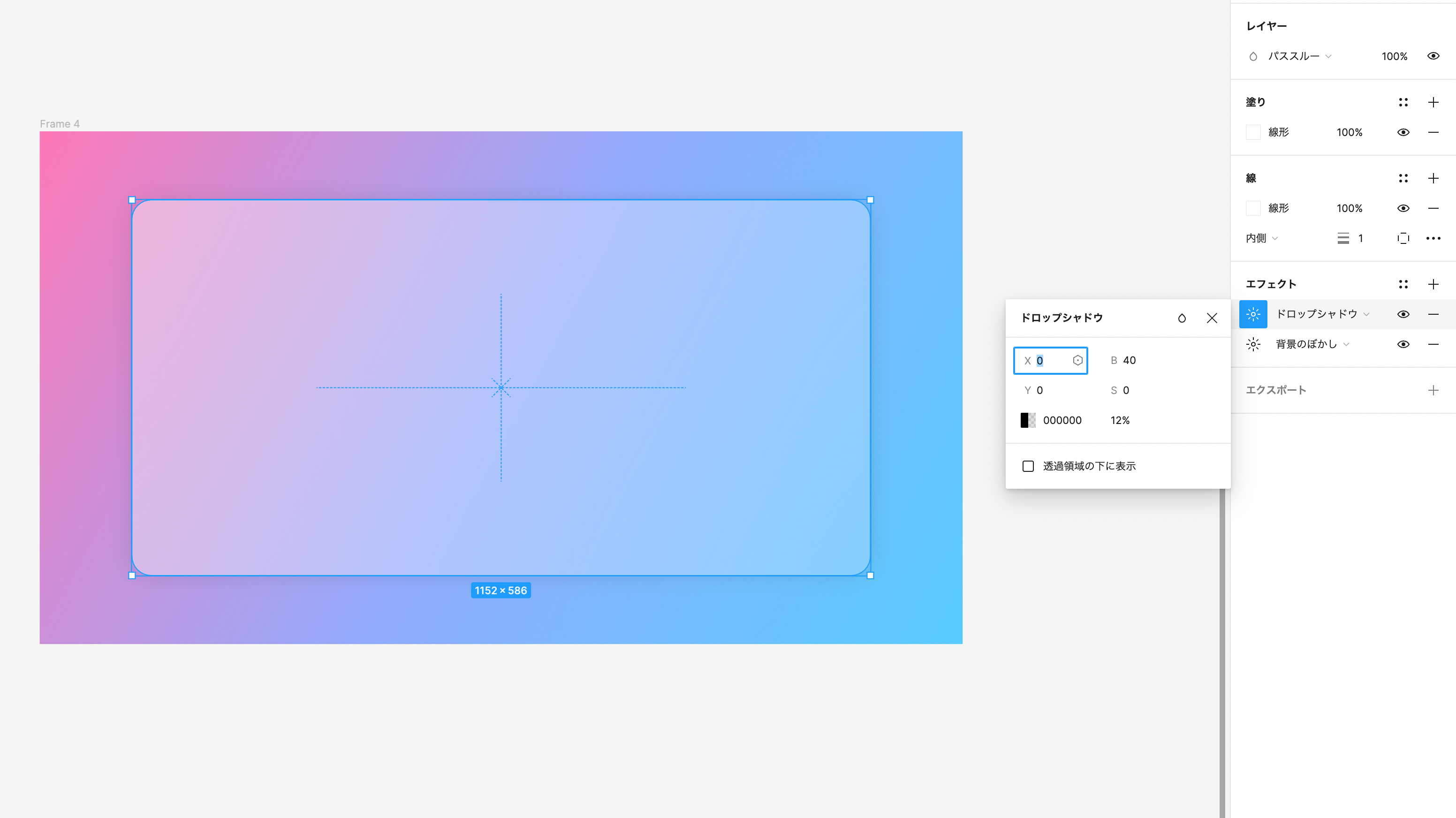Add a new stroke with plus
Image resolution: width=1456 pixels, height=818 pixels.
(x=1433, y=179)
